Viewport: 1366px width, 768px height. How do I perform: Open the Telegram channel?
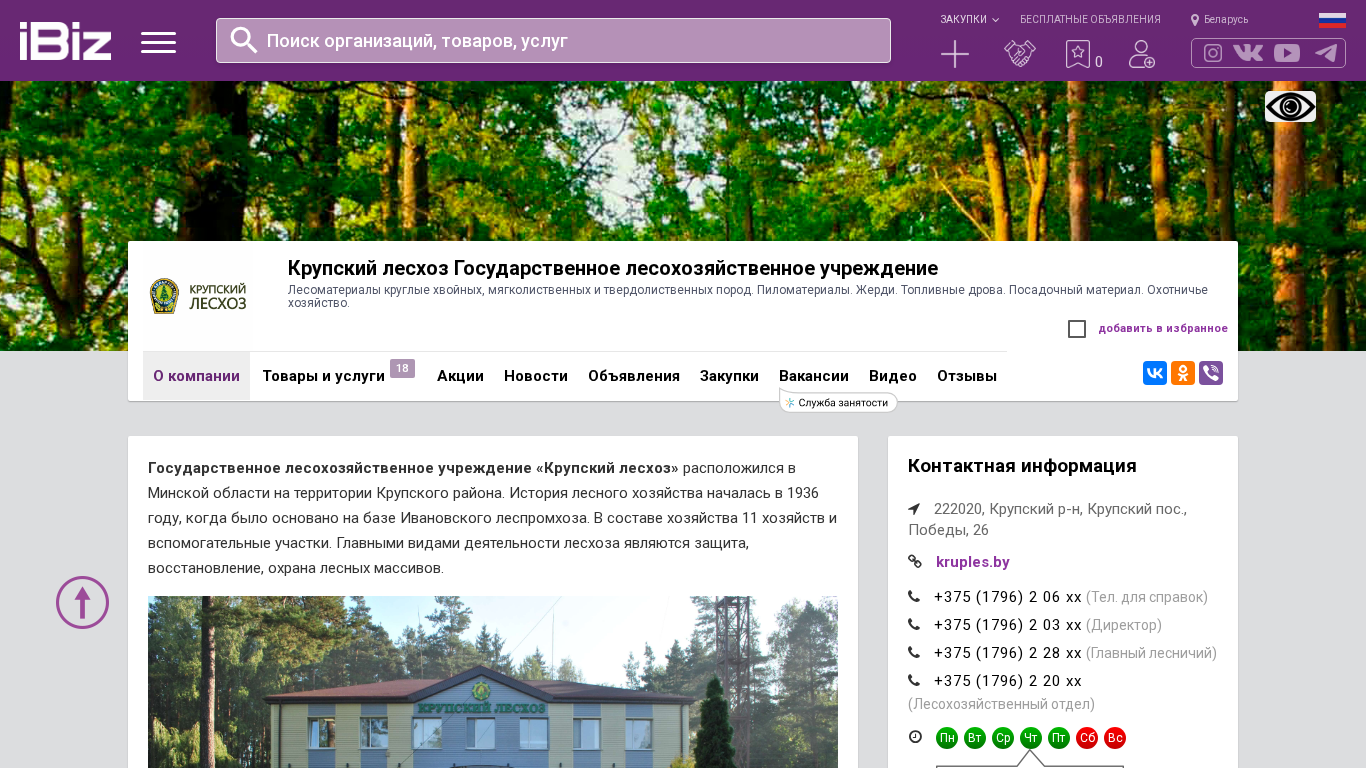[1326, 53]
